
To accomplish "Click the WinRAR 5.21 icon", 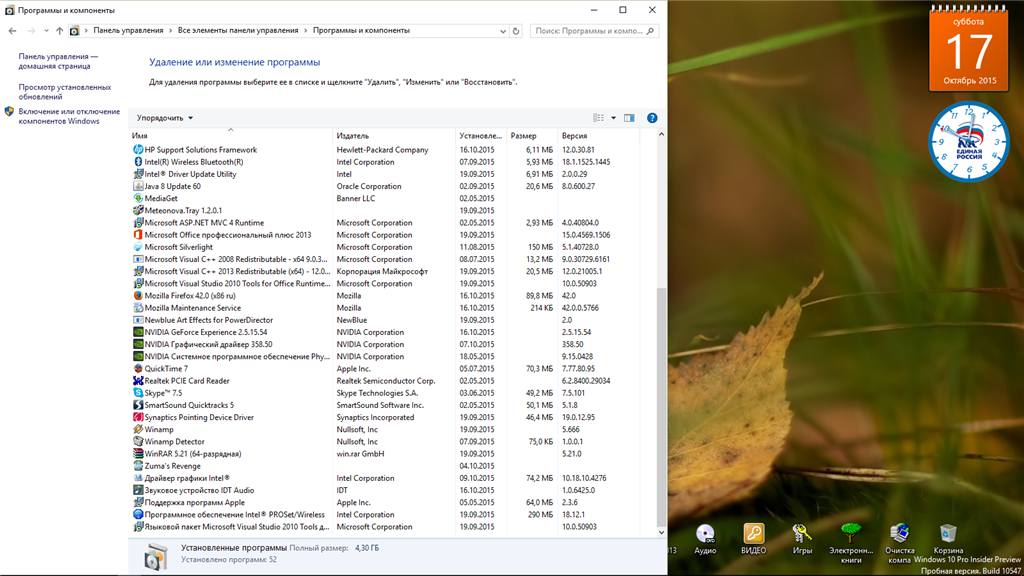I will pos(138,453).
